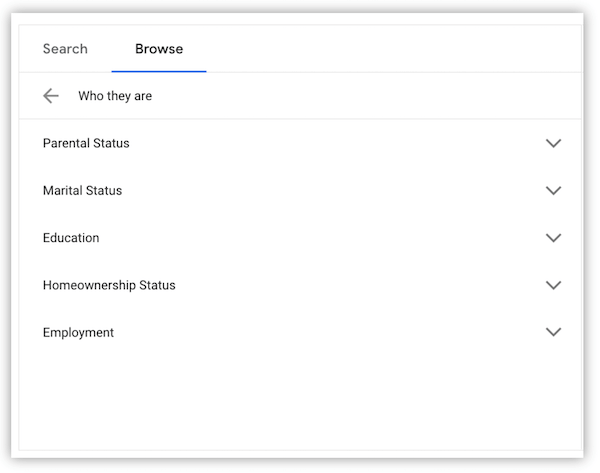This screenshot has width=600, height=473.
Task: Click the blue underline beneath Browse
Action: pyautogui.click(x=159, y=71)
